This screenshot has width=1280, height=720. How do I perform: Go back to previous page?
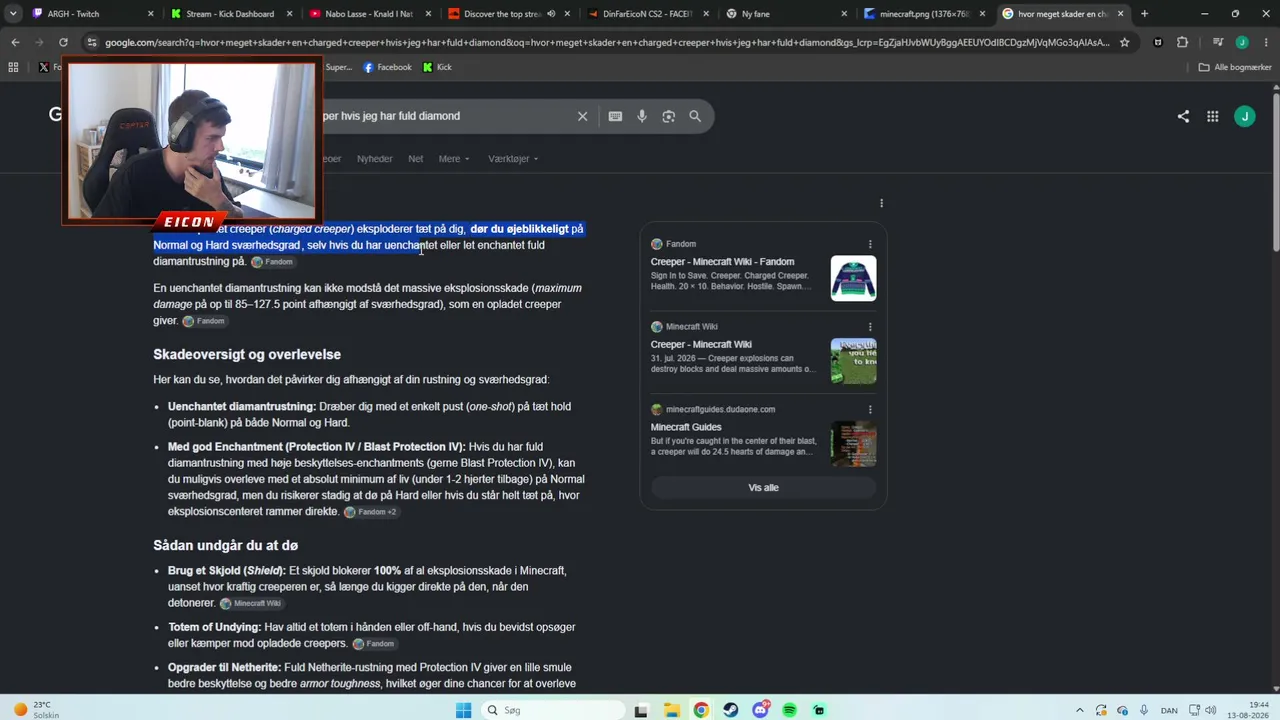pos(15,43)
